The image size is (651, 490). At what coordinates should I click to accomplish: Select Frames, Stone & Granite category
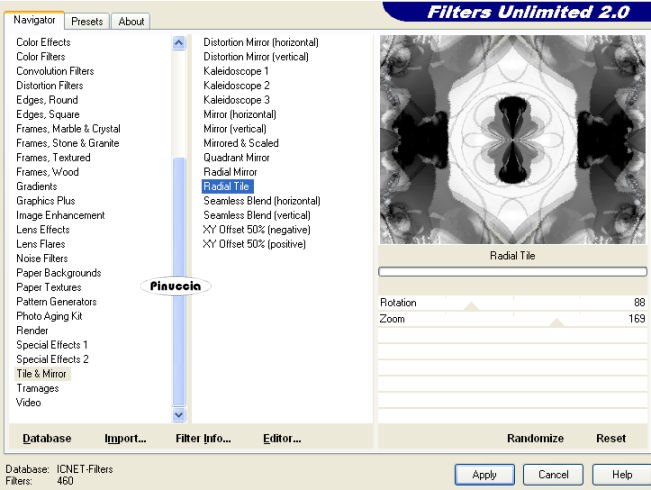tap(68, 143)
